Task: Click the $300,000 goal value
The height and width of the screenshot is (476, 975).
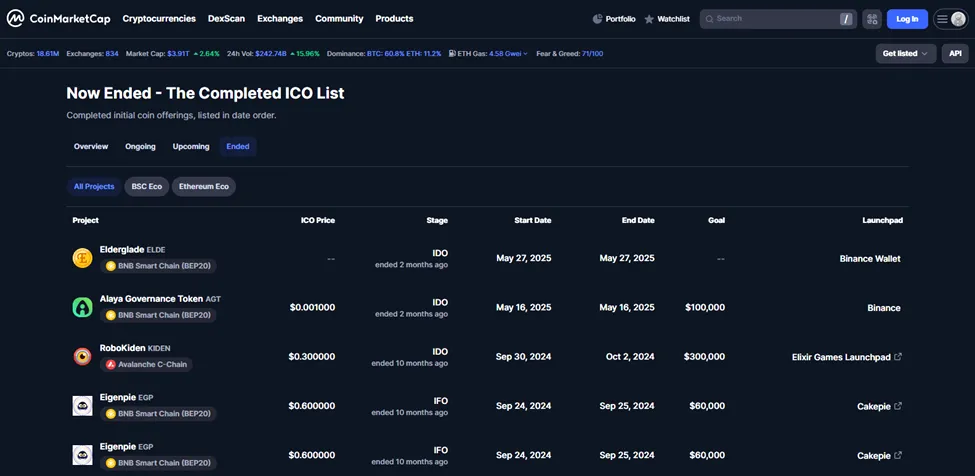Action: pyautogui.click(x=704, y=357)
